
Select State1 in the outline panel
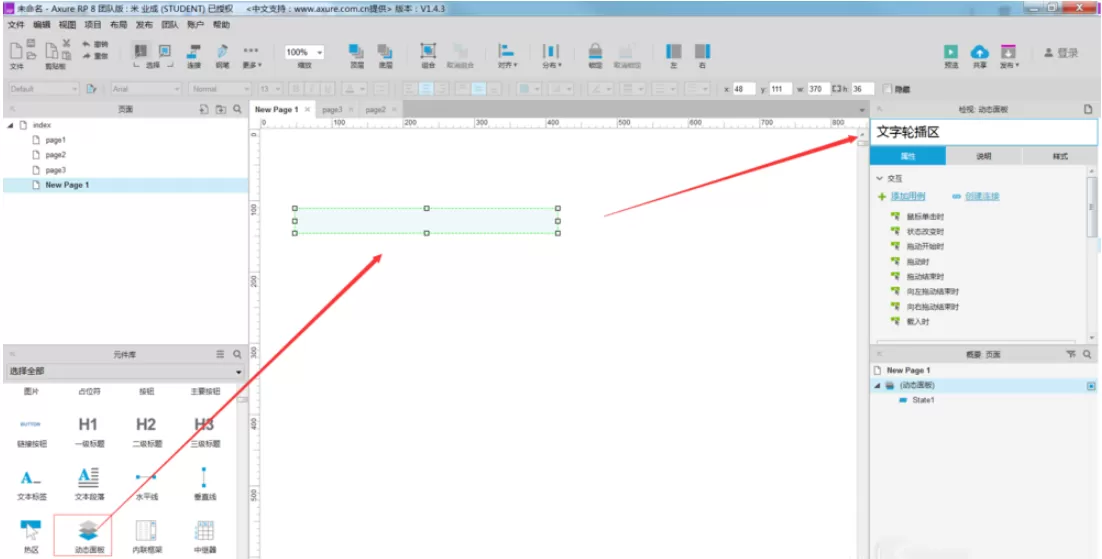[923, 400]
